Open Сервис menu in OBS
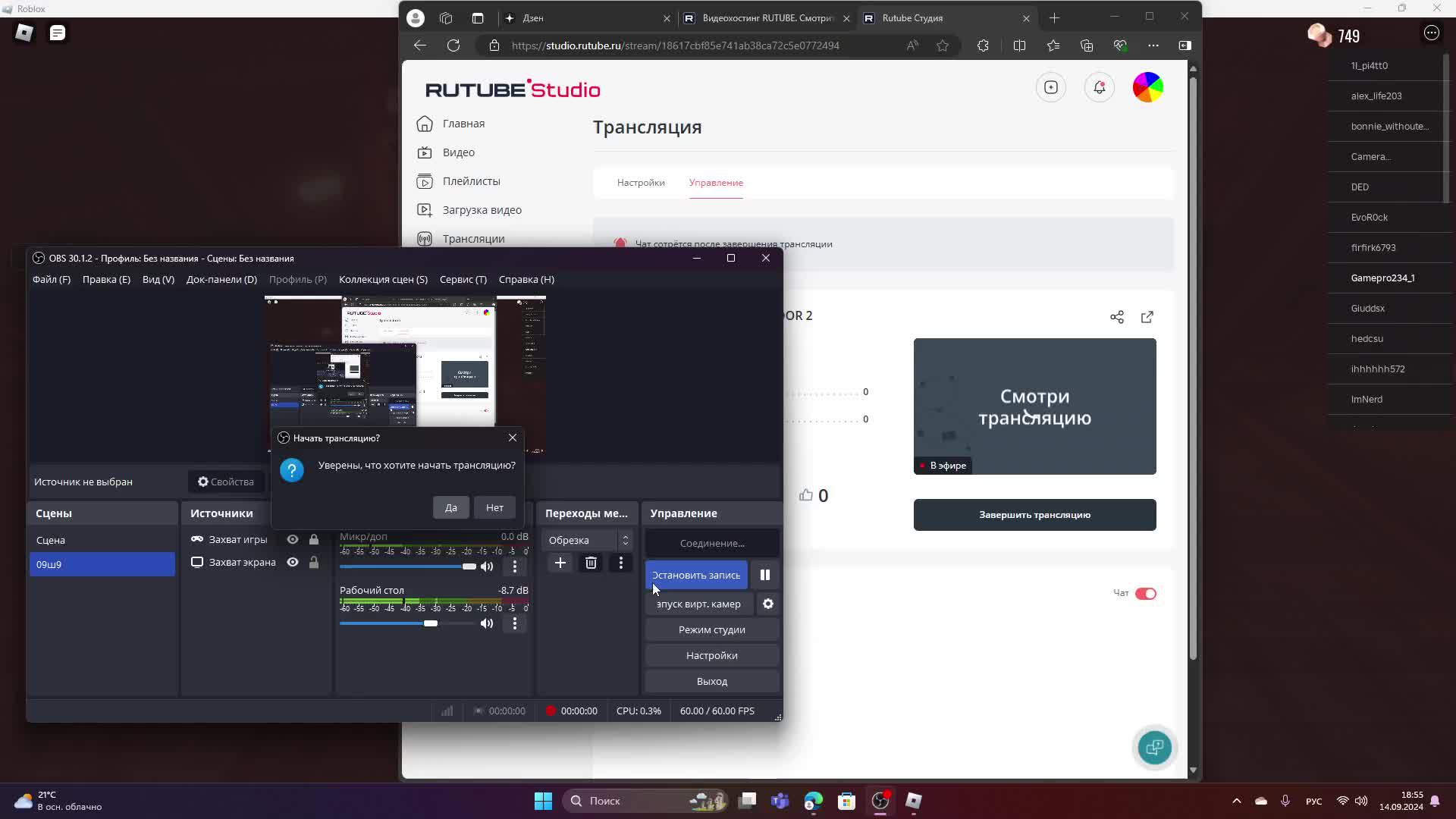The width and height of the screenshot is (1456, 819). (463, 279)
